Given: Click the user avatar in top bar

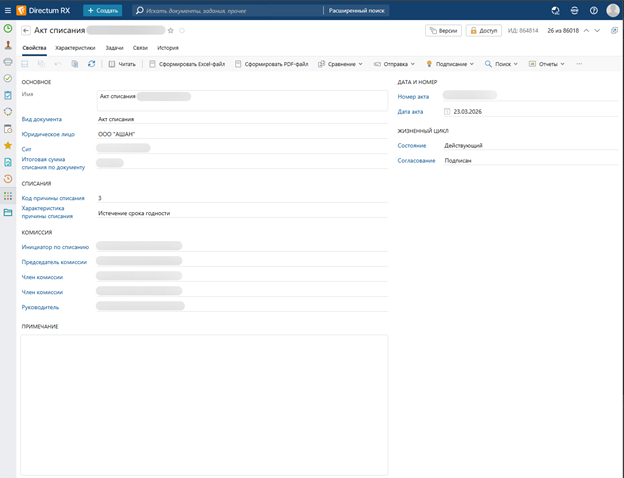Looking at the screenshot, I should pyautogui.click(x=612, y=10).
